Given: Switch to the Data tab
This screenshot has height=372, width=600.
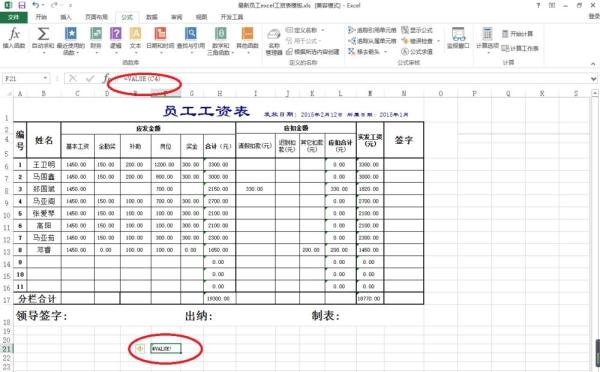Looking at the screenshot, I should point(152,17).
